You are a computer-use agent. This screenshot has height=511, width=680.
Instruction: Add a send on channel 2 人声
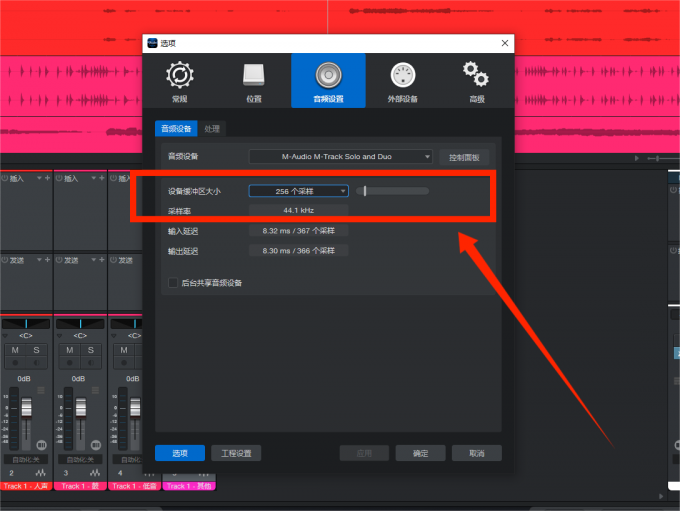point(47,259)
